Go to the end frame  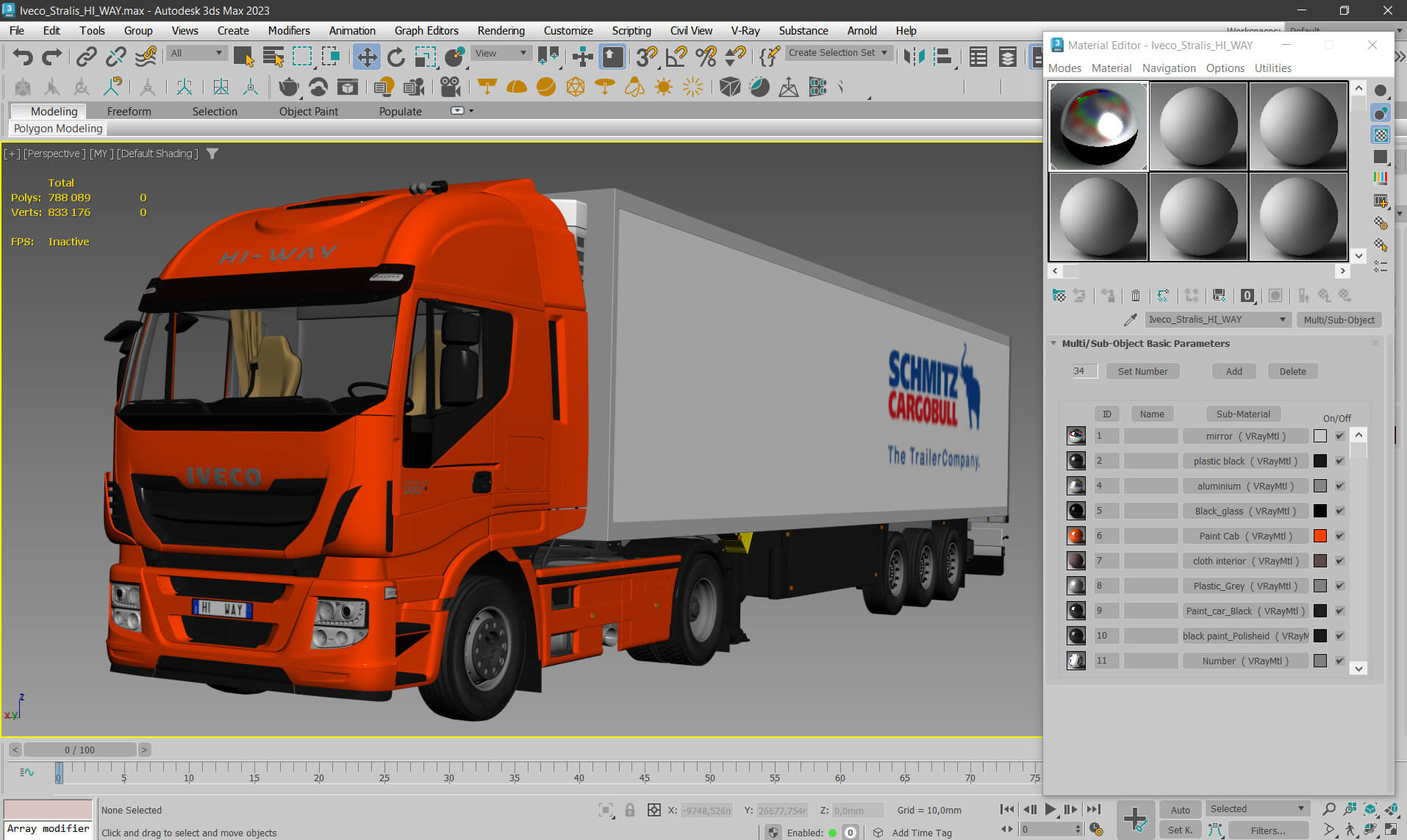tap(1094, 809)
